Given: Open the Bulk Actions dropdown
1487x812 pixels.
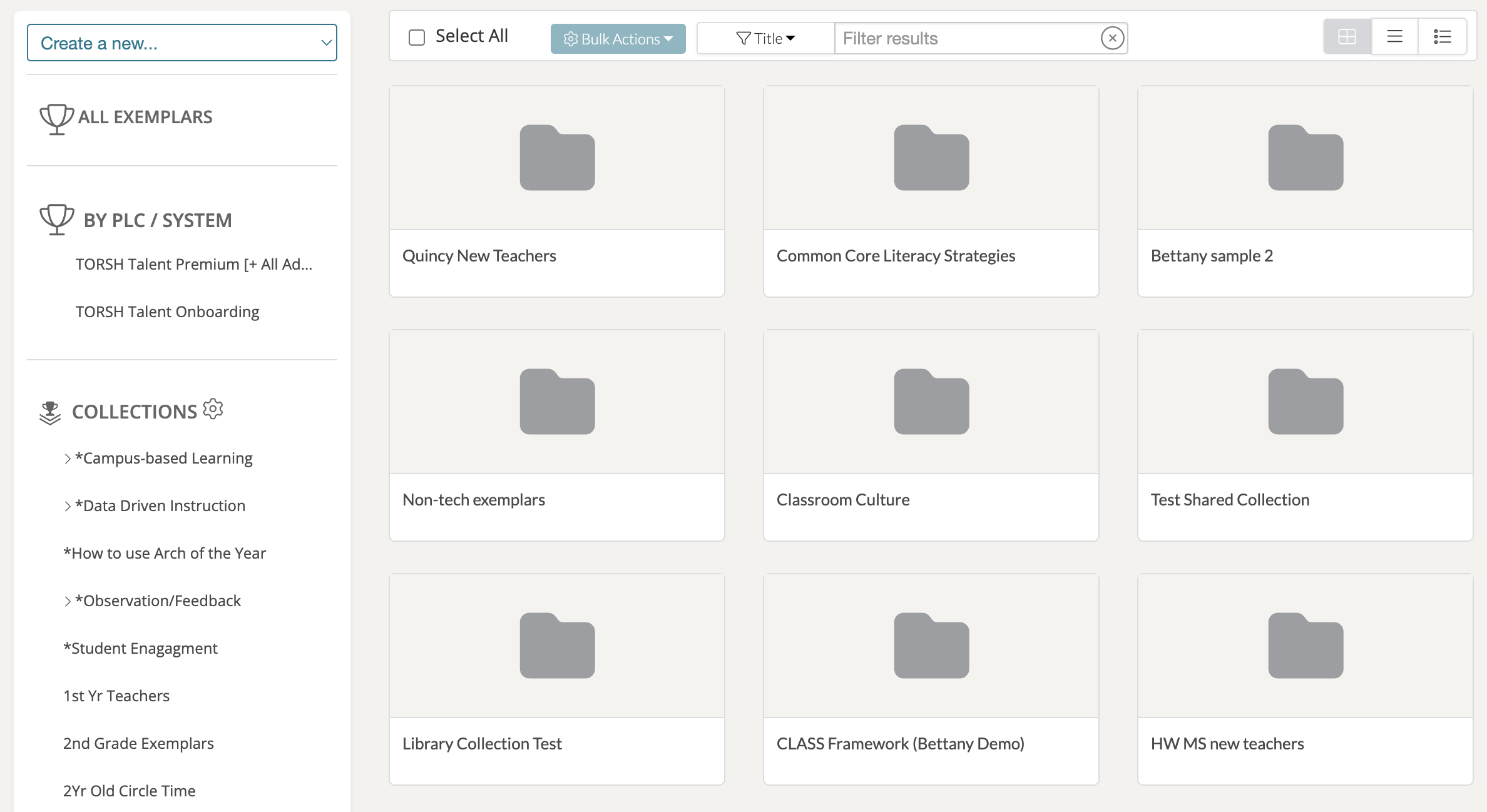Looking at the screenshot, I should pos(618,39).
